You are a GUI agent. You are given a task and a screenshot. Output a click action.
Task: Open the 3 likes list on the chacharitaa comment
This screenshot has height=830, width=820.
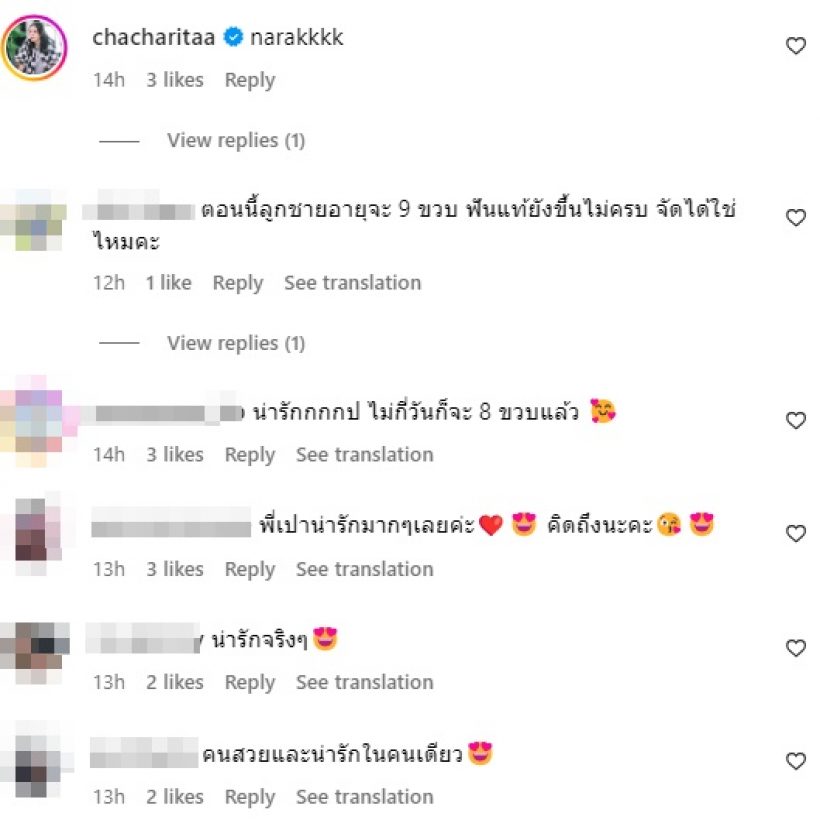pos(175,80)
